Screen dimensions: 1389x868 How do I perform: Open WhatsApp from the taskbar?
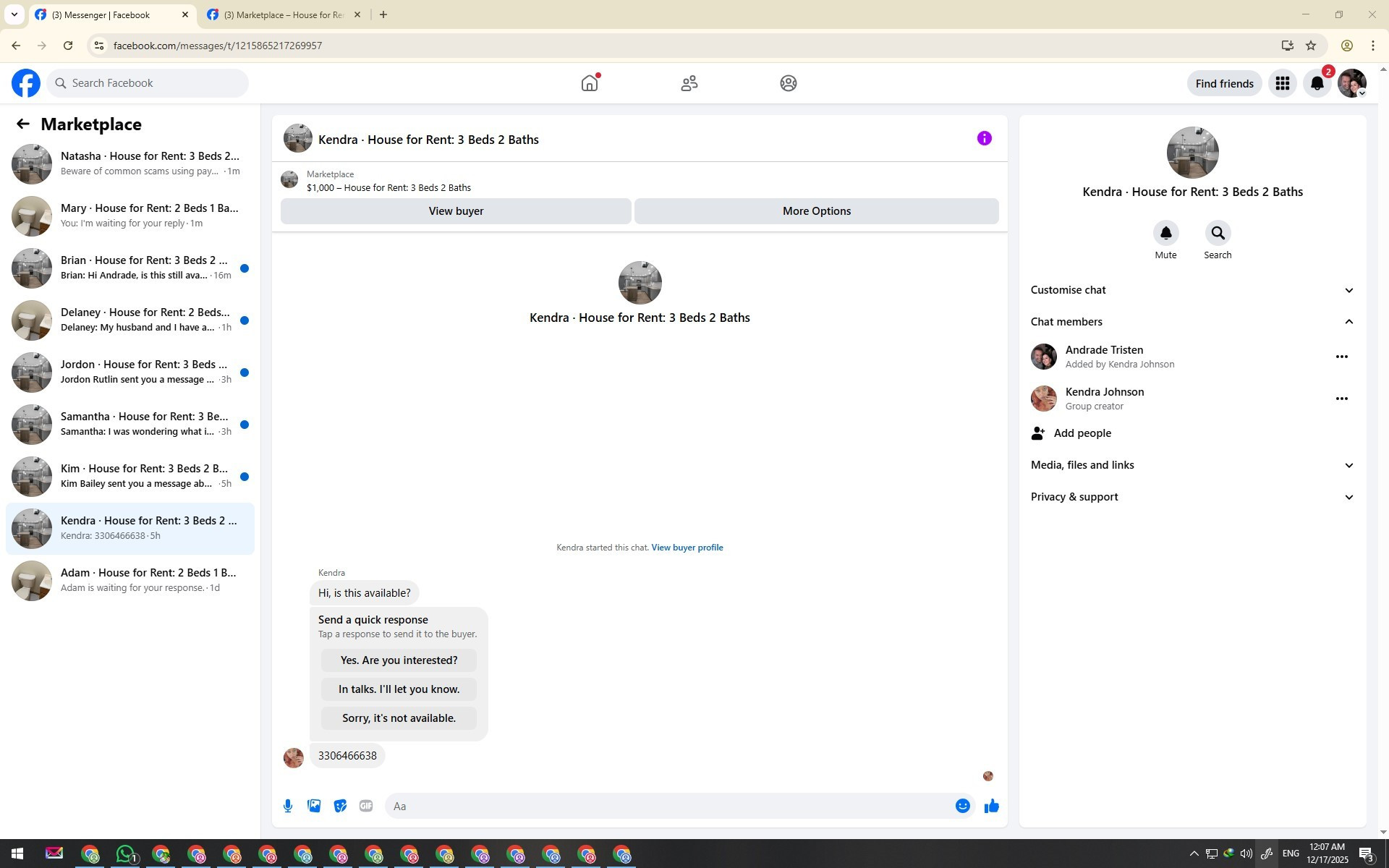[x=126, y=854]
